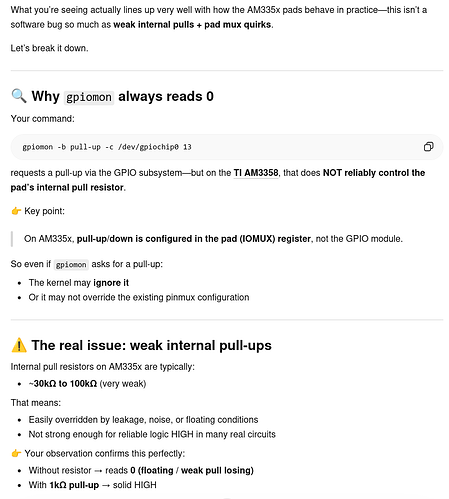449x499 pixels.
Task: Click bold 'weak internal pulls + pad mux quirks'
Action: click(192, 25)
